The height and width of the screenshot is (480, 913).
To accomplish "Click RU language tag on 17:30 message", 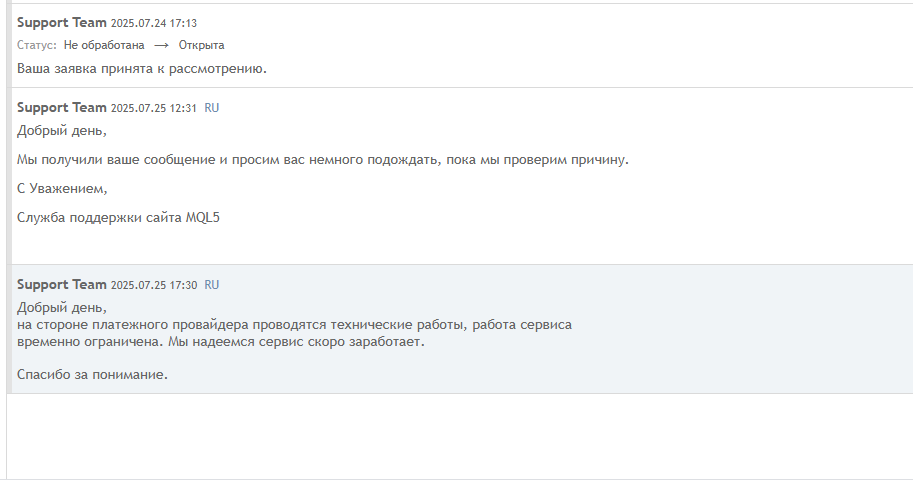I will 212,285.
